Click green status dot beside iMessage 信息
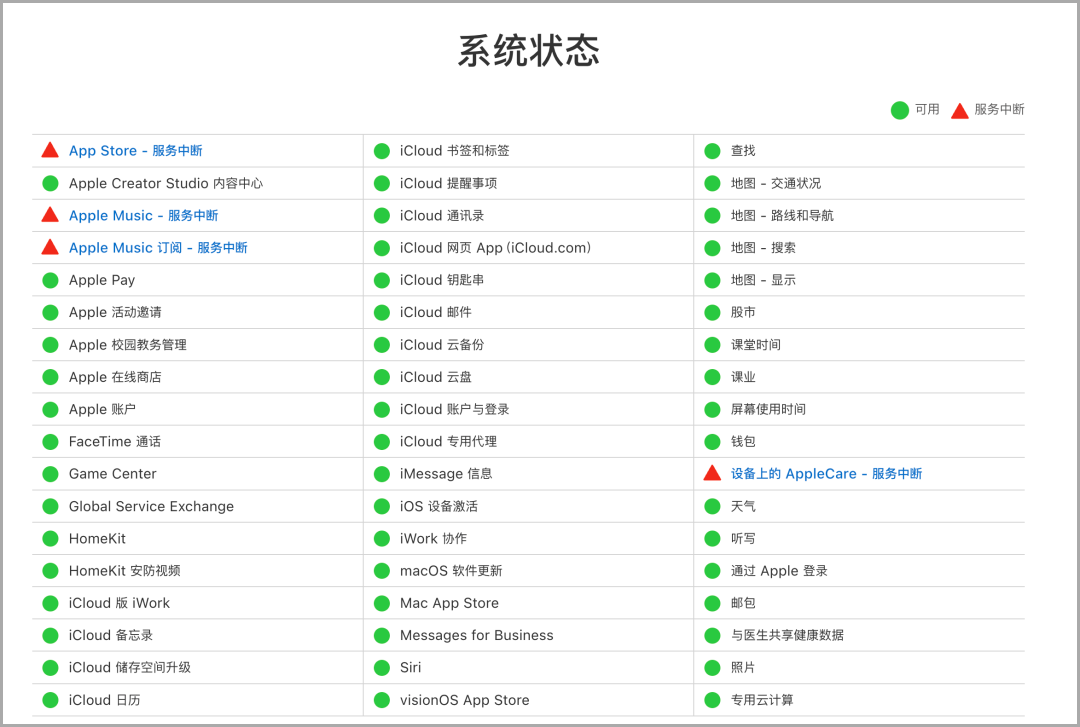Viewport: 1080px width, 727px height. click(382, 474)
